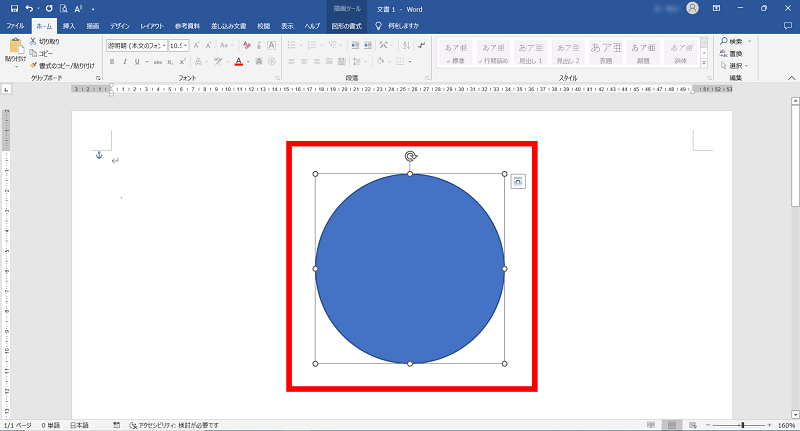Select the blue circle shape

(410, 269)
